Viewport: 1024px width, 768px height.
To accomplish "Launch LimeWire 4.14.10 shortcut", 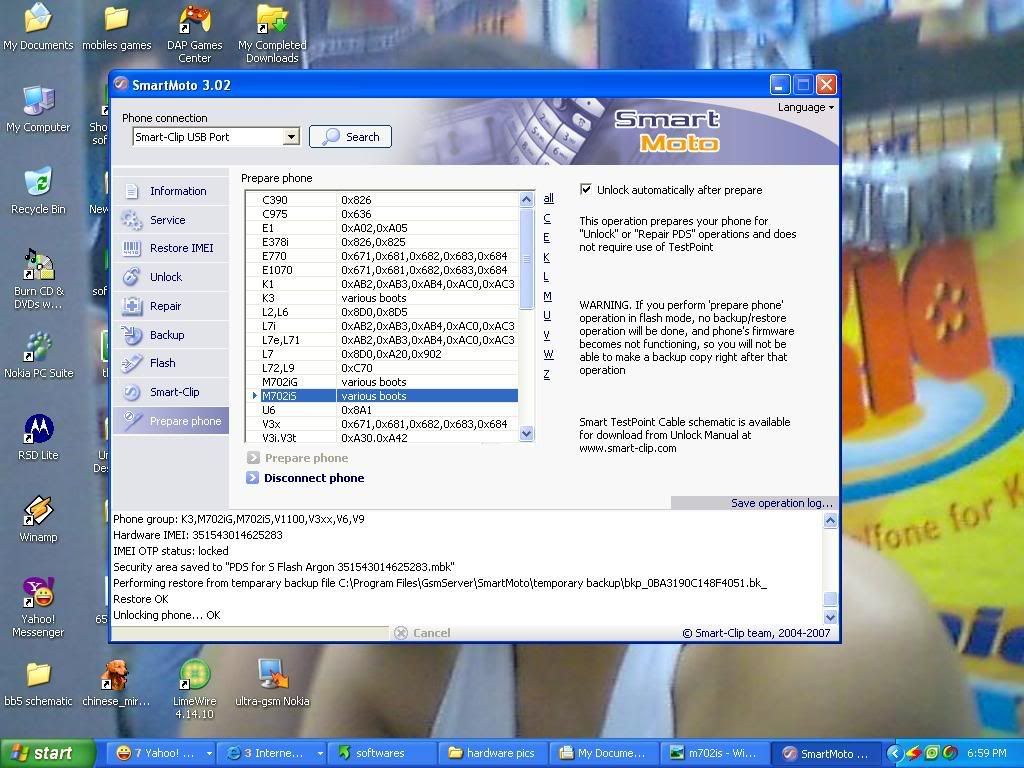I will [x=195, y=675].
